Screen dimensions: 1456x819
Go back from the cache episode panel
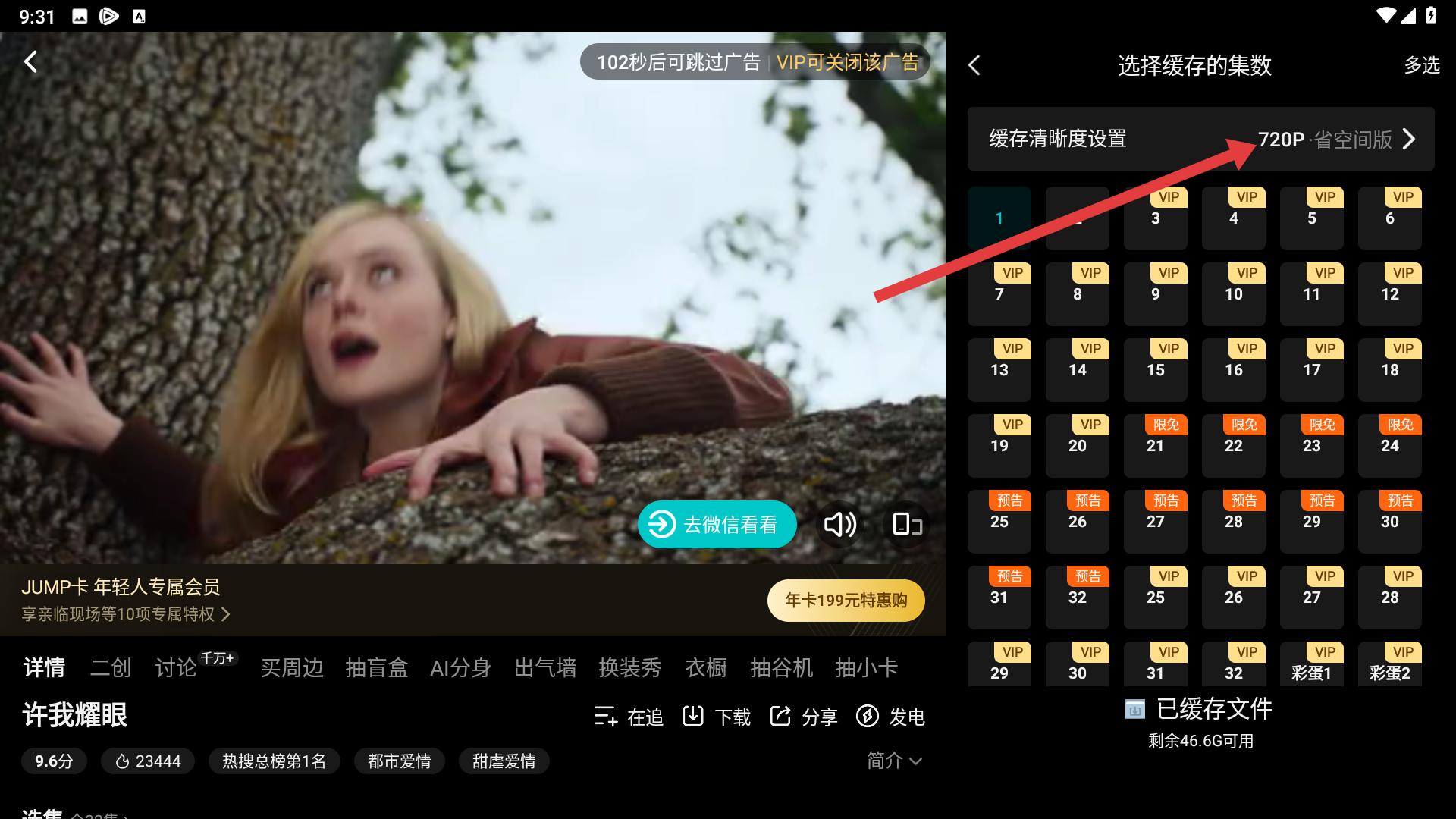pyautogui.click(x=974, y=65)
